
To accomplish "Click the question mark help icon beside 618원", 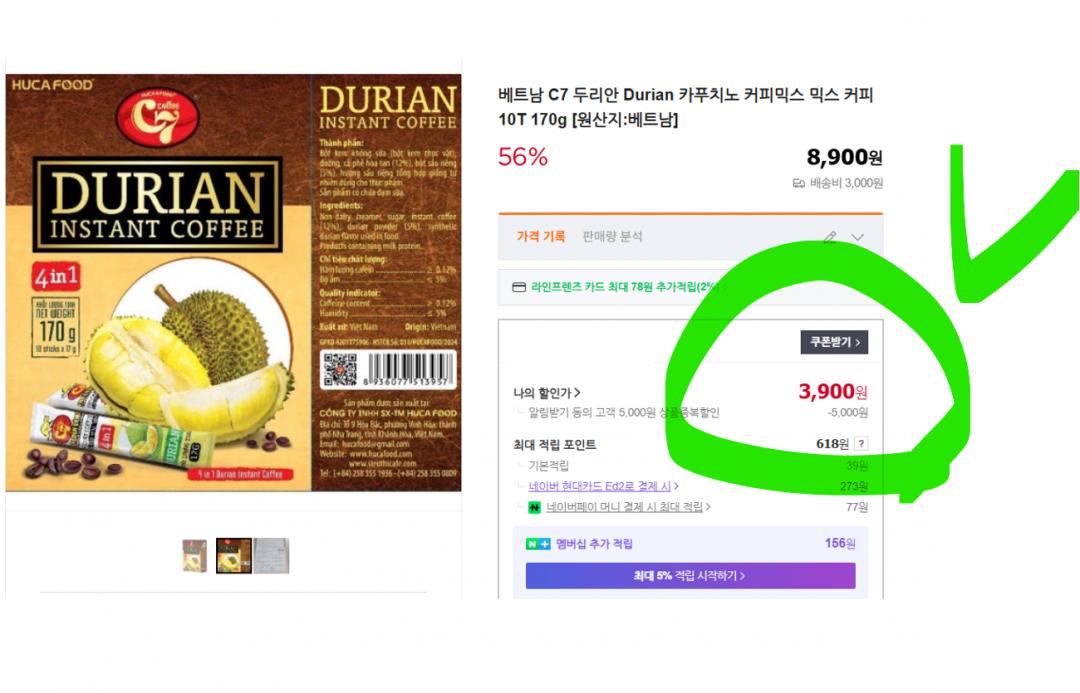I will coord(861,444).
